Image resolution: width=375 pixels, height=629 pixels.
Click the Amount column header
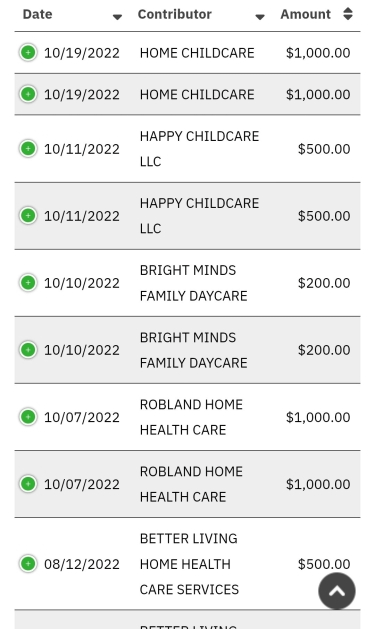306,14
